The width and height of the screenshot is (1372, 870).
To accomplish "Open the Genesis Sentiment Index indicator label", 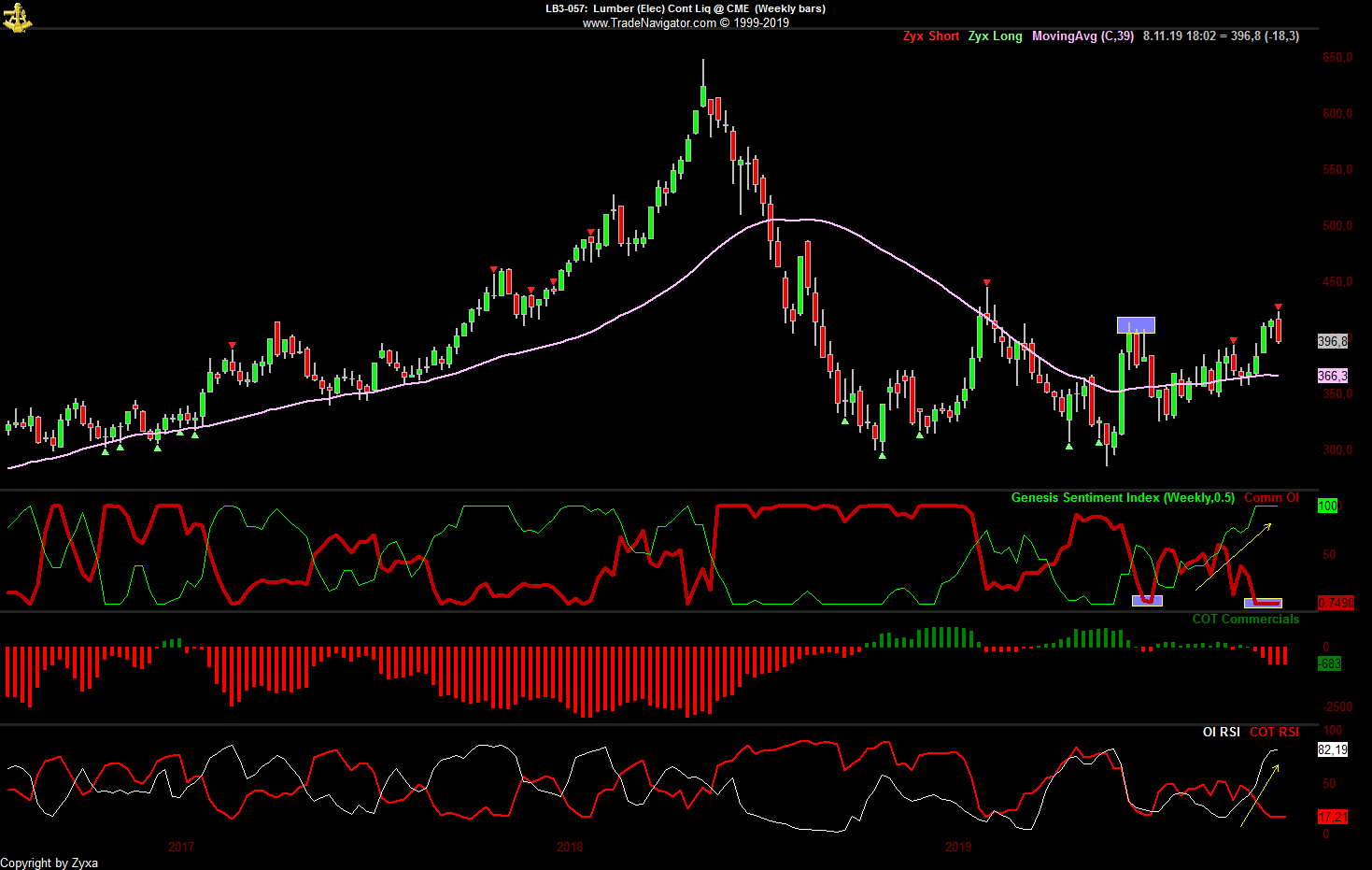I will tap(1122, 498).
